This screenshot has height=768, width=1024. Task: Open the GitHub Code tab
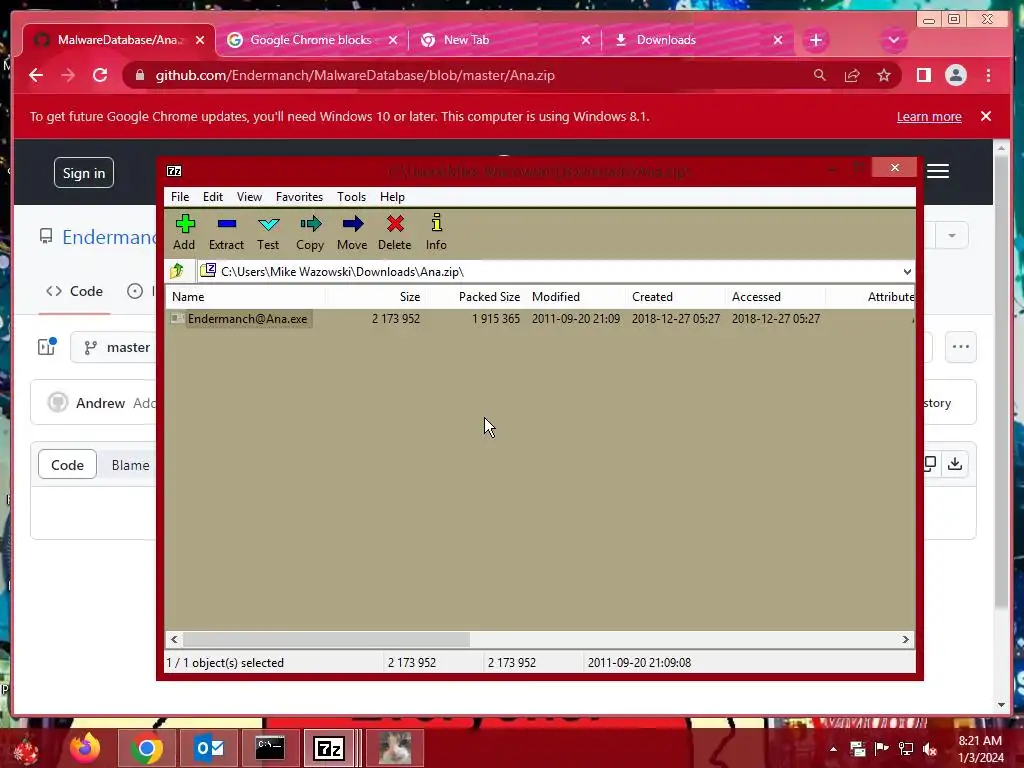tap(74, 291)
